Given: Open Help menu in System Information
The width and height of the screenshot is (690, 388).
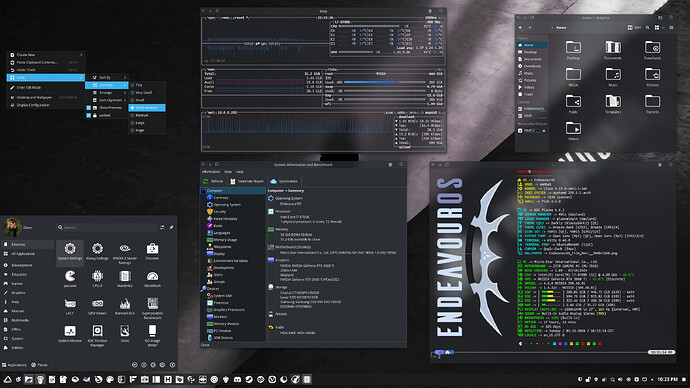Looking at the screenshot, I should tap(240, 172).
